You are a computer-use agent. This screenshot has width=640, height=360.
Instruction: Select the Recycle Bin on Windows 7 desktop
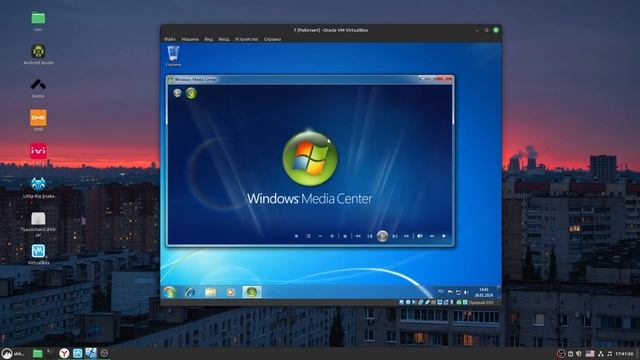point(173,56)
